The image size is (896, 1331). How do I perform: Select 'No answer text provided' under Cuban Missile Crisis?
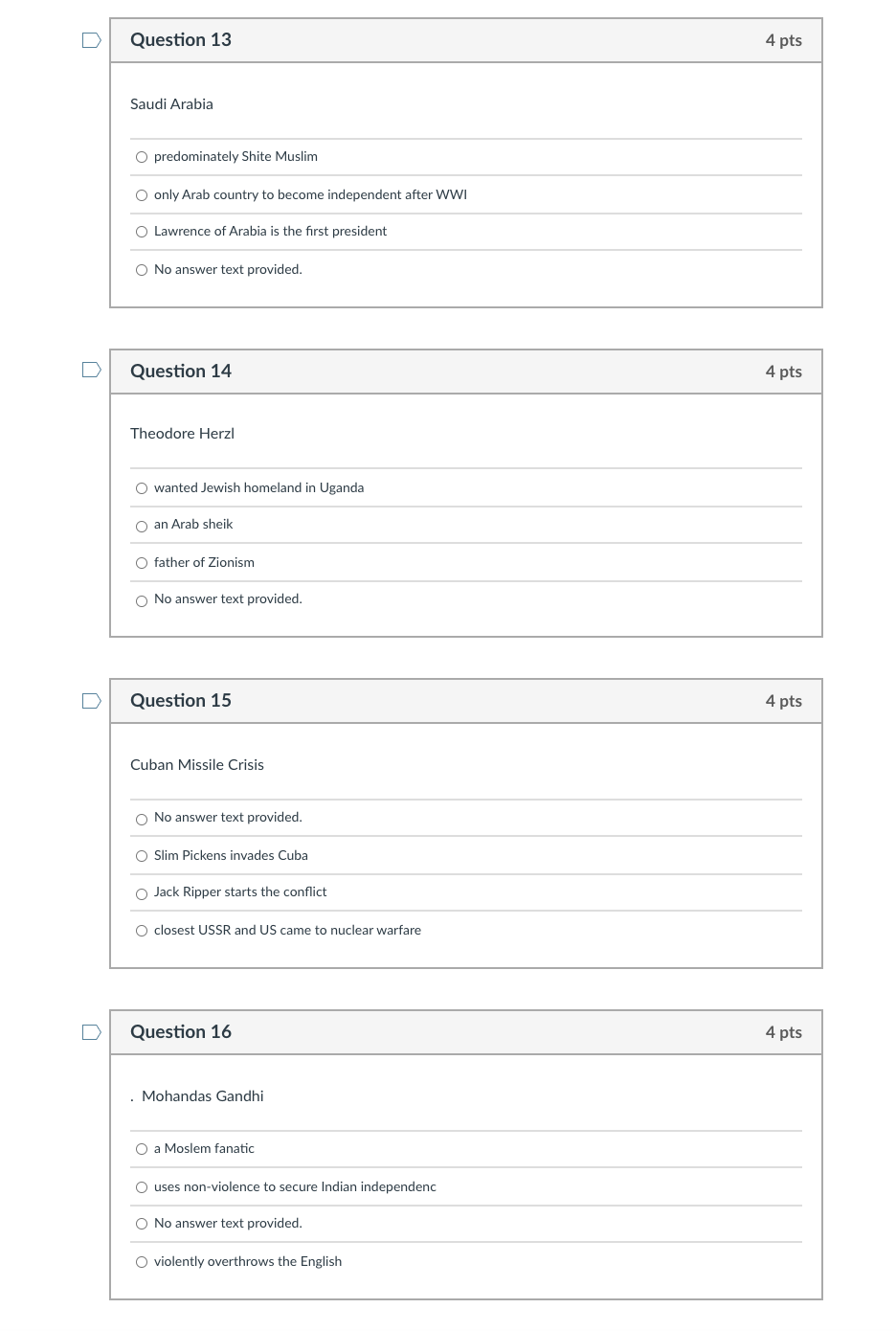click(142, 819)
